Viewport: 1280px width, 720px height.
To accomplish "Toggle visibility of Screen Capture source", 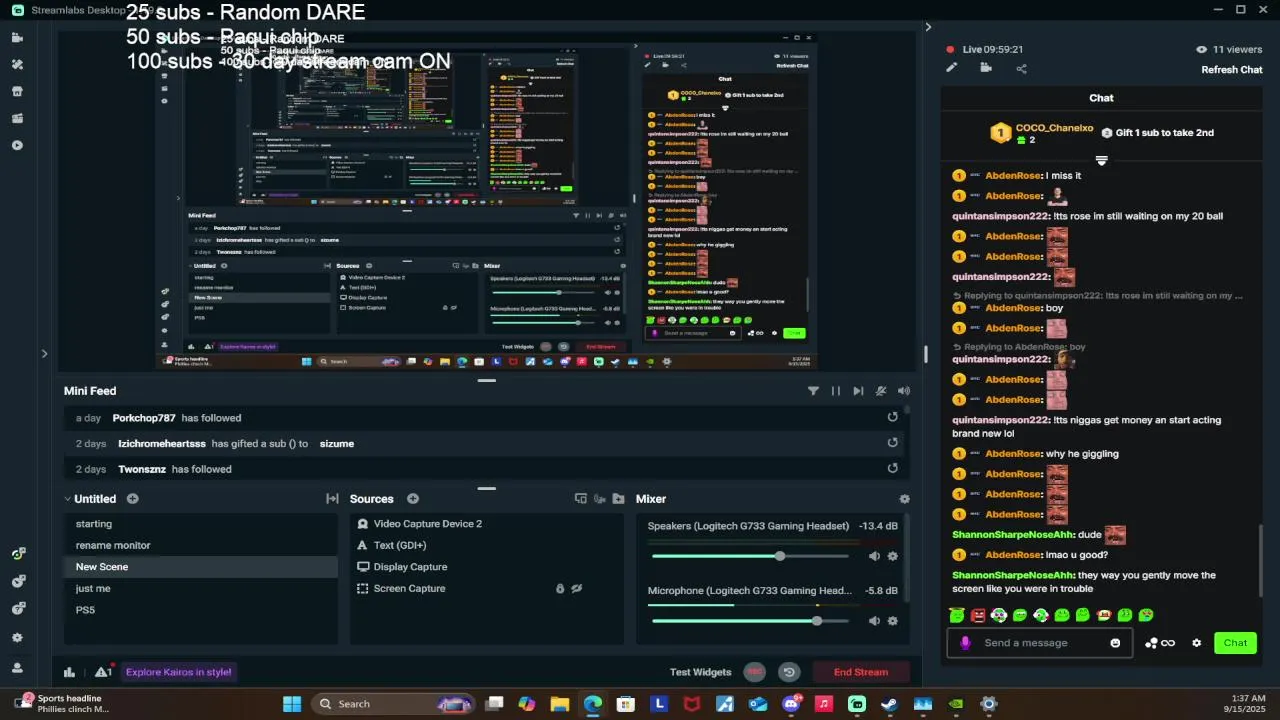I will pyautogui.click(x=577, y=588).
